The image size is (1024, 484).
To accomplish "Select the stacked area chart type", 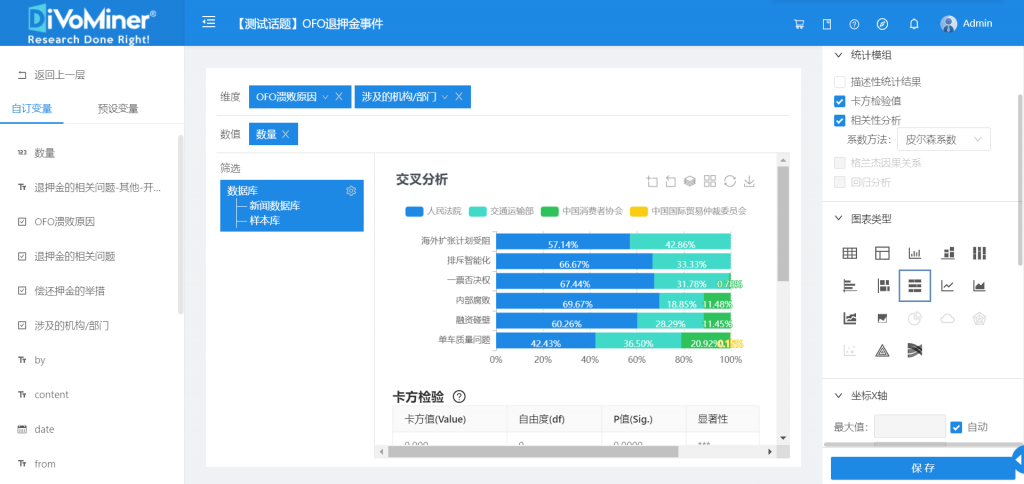I will (x=850, y=318).
